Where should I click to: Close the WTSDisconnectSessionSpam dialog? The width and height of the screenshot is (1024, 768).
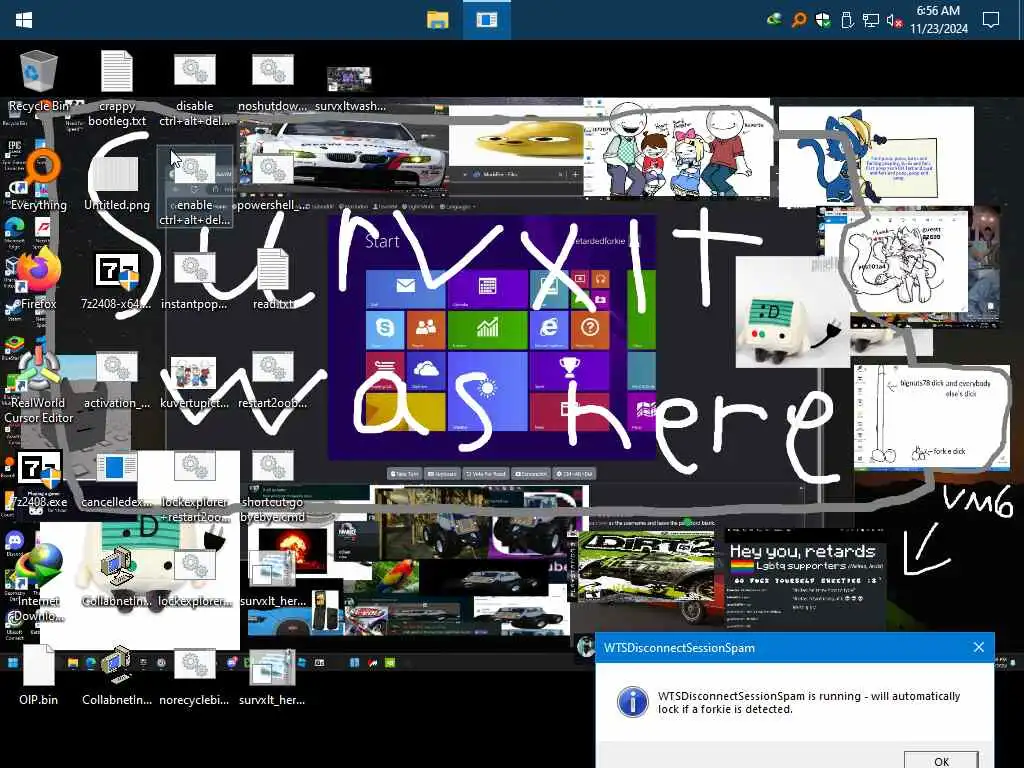click(978, 647)
